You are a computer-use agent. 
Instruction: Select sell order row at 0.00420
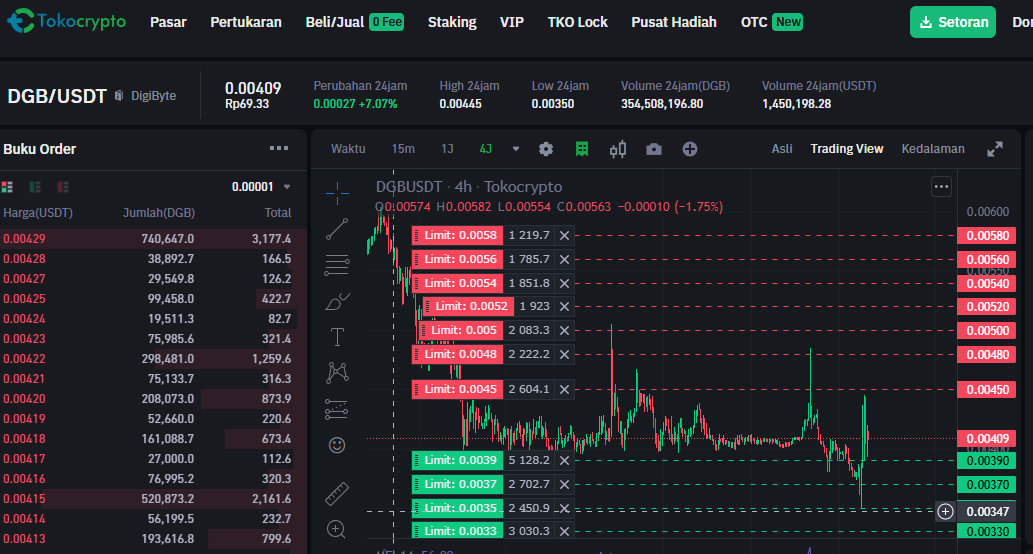pos(154,399)
